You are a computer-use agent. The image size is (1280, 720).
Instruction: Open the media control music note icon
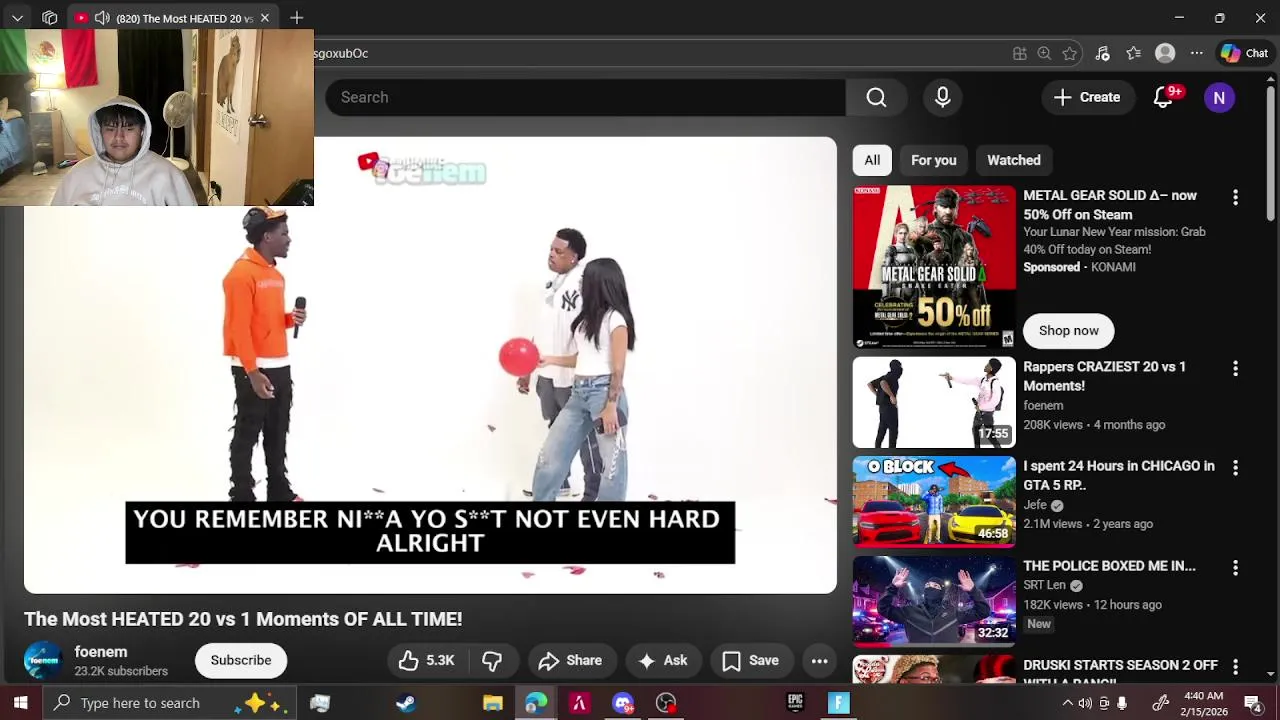tap(1102, 54)
